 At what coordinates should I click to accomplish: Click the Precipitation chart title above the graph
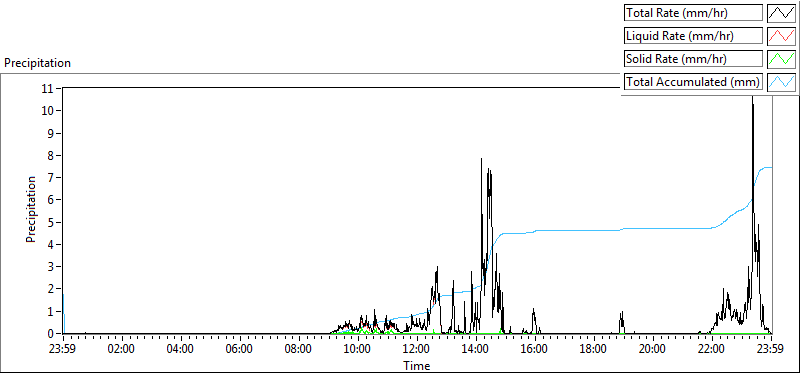(x=37, y=63)
